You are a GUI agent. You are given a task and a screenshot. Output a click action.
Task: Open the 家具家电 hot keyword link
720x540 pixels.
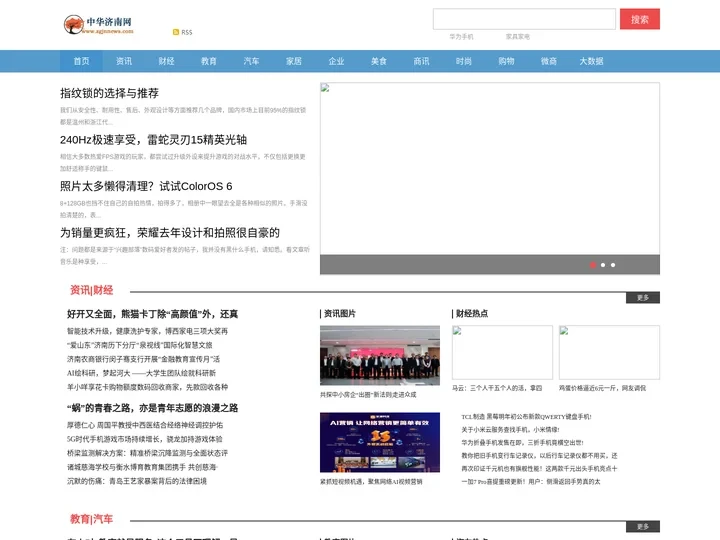point(518,37)
